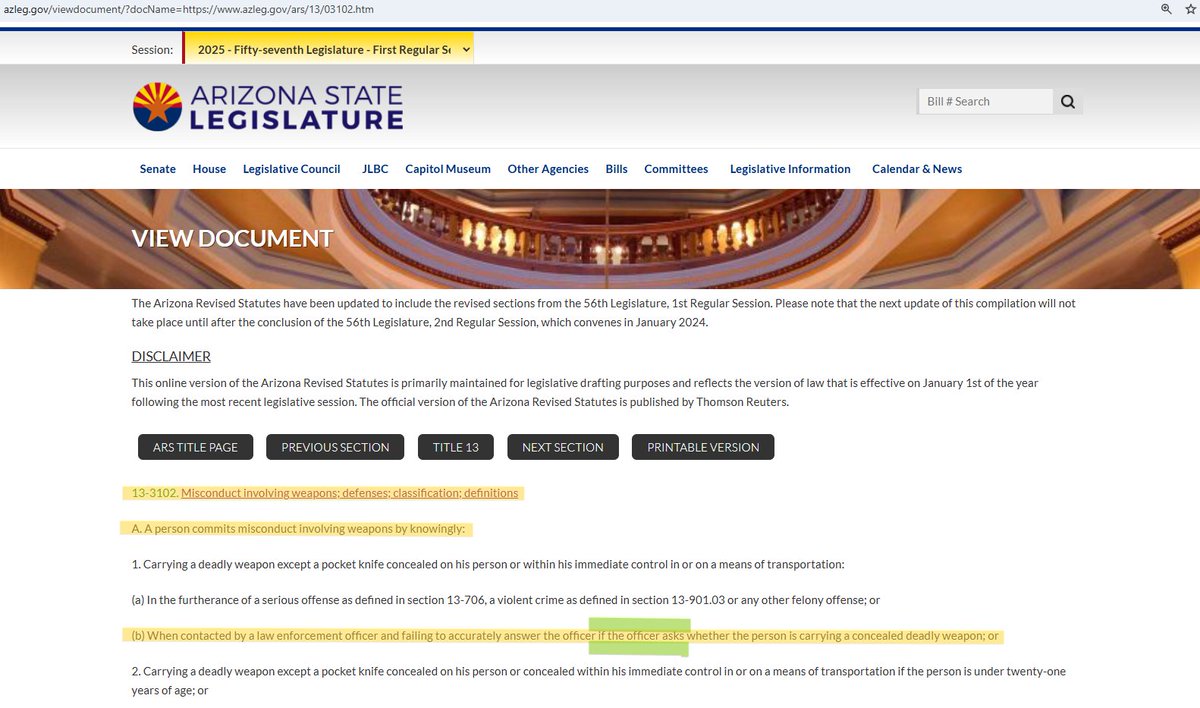This screenshot has width=1200, height=708.
Task: Click the TITLE 13 button
Action: 456,447
